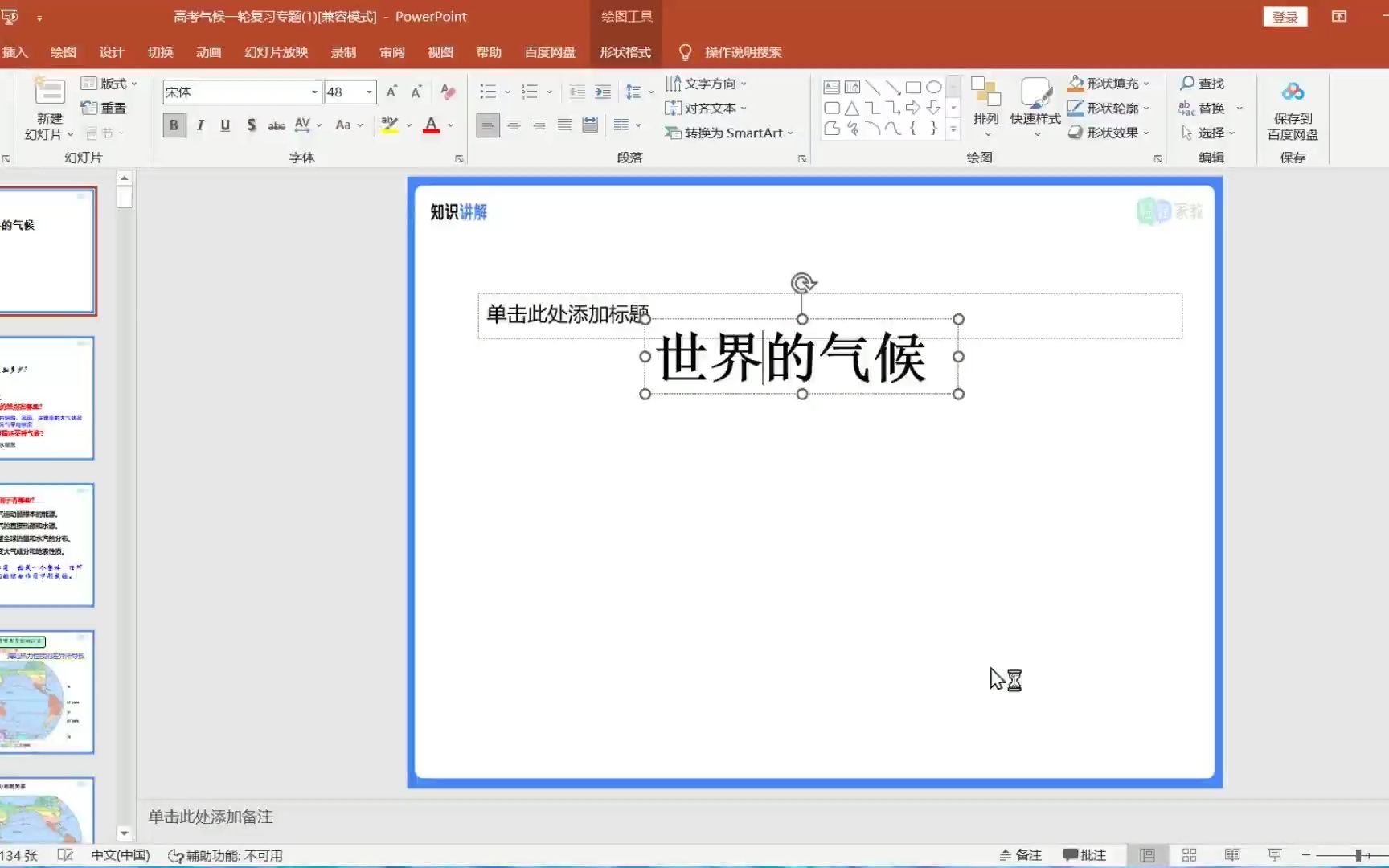Start slideshow from status bar icon

click(1274, 855)
